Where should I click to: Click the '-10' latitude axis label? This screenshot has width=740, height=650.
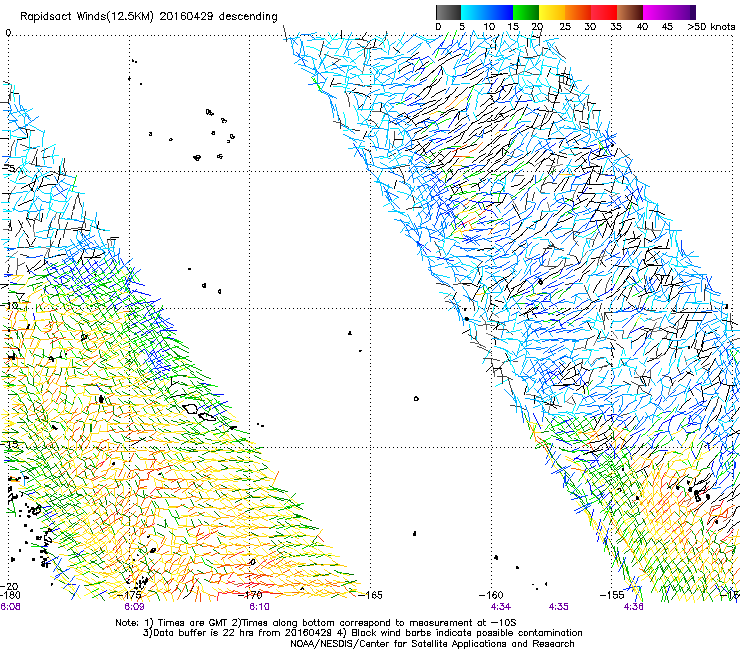click(x=10, y=305)
